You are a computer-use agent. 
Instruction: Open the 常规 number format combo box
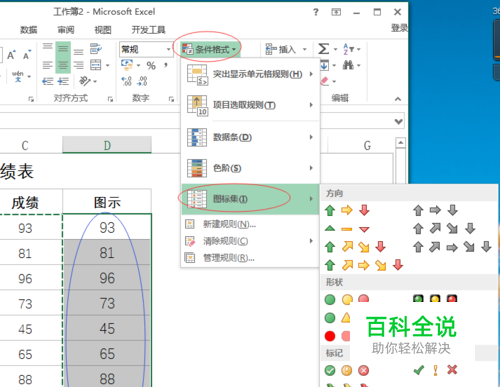coord(146,49)
